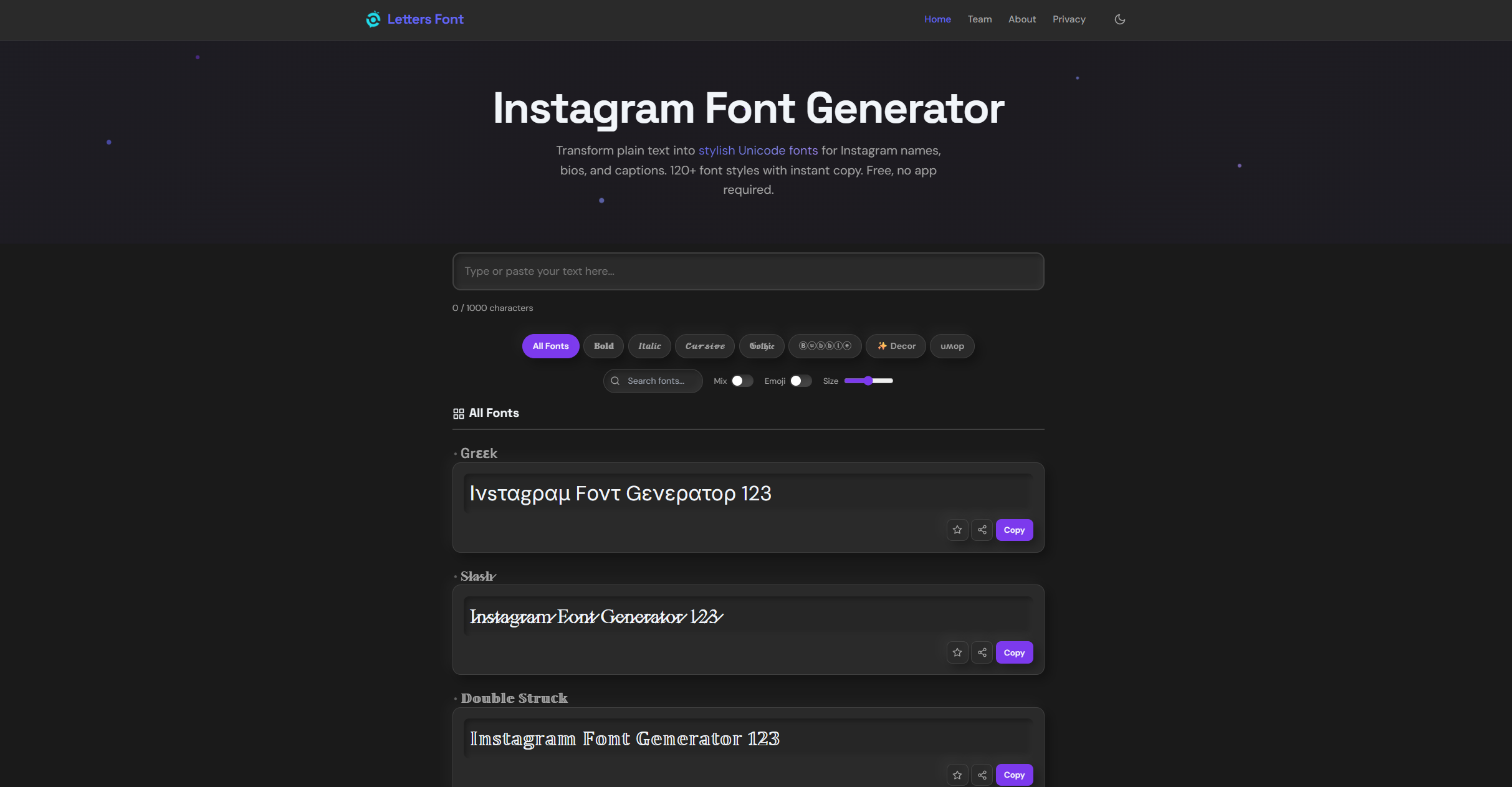
Task: Click the Double Struck preview text
Action: [x=624, y=738]
